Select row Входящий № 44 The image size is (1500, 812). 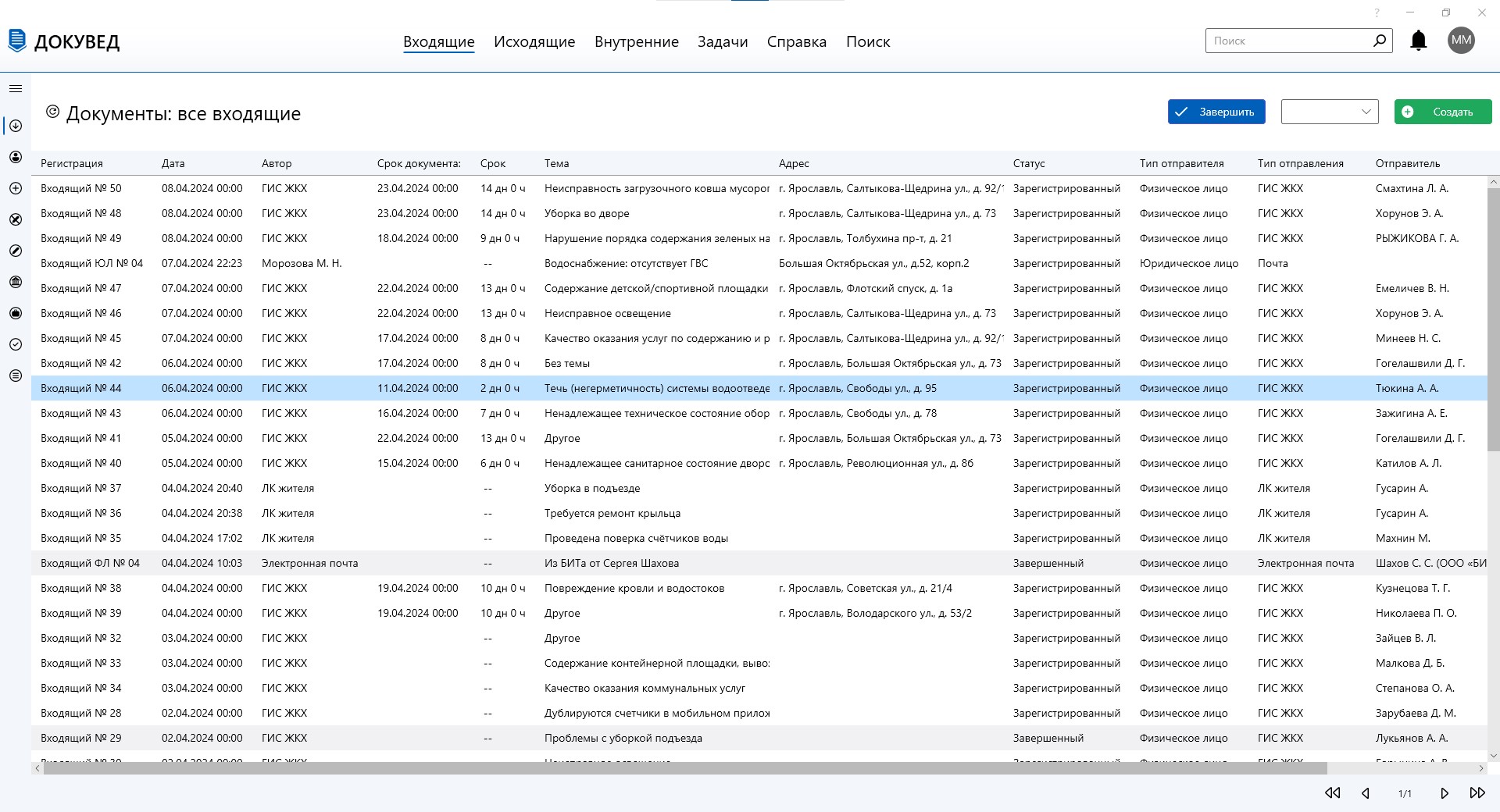pos(759,388)
